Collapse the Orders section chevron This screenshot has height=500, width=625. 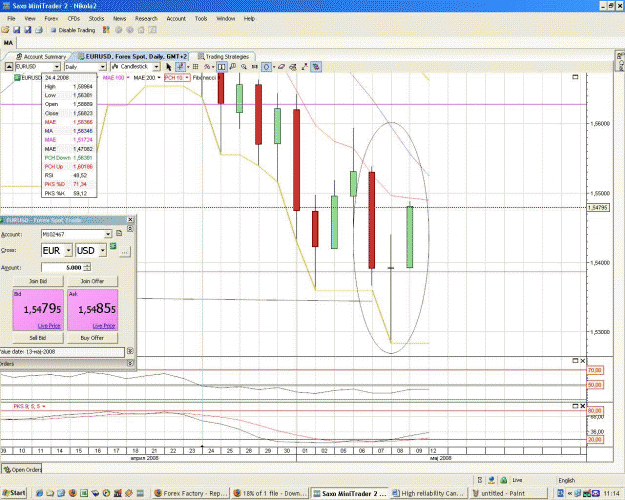[130, 363]
